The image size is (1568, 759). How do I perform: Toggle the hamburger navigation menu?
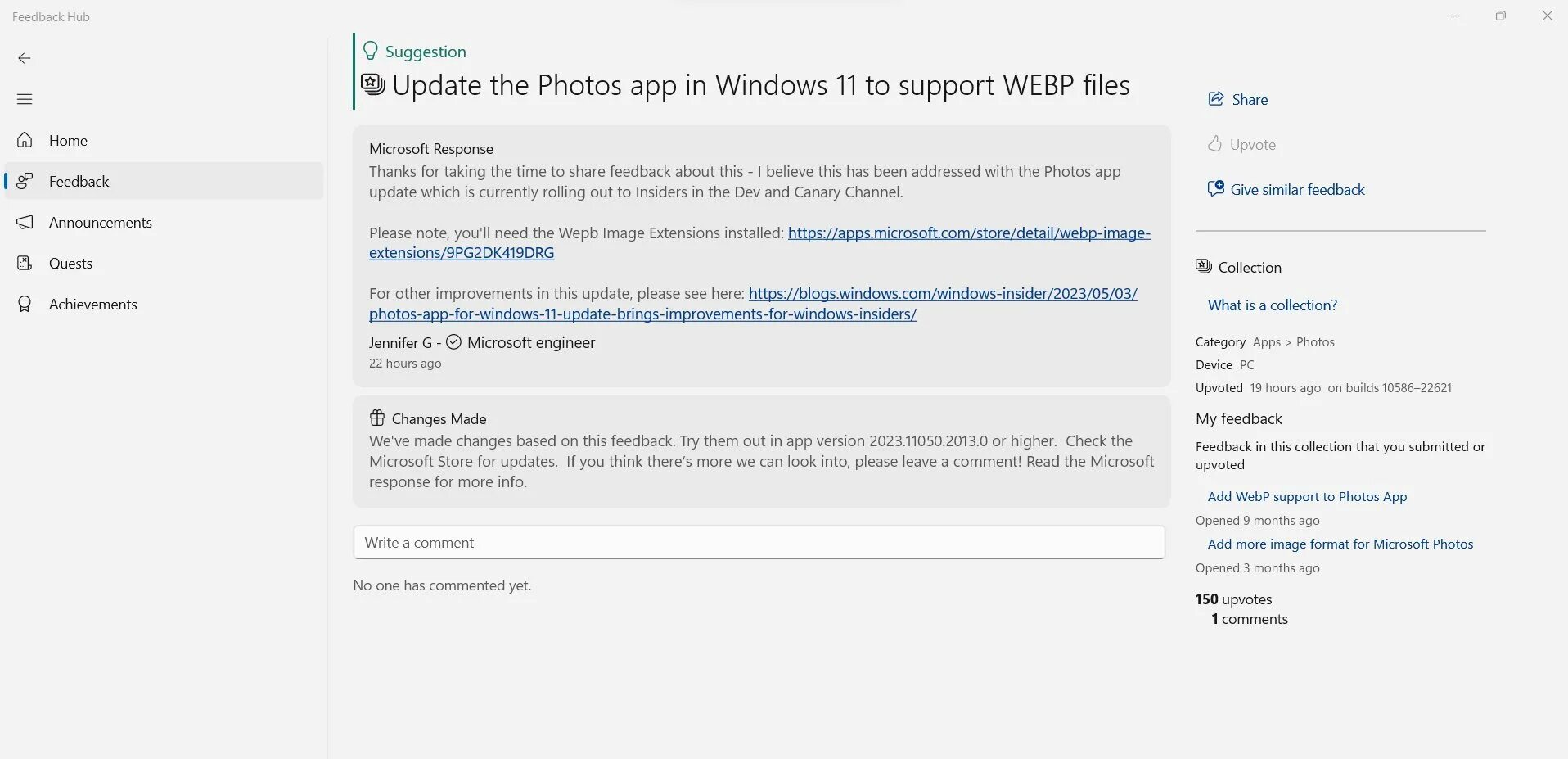click(x=25, y=99)
